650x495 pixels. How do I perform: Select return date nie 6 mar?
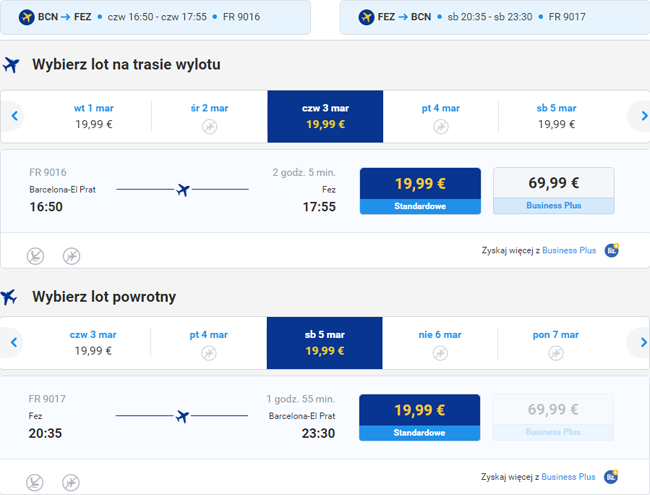click(440, 343)
